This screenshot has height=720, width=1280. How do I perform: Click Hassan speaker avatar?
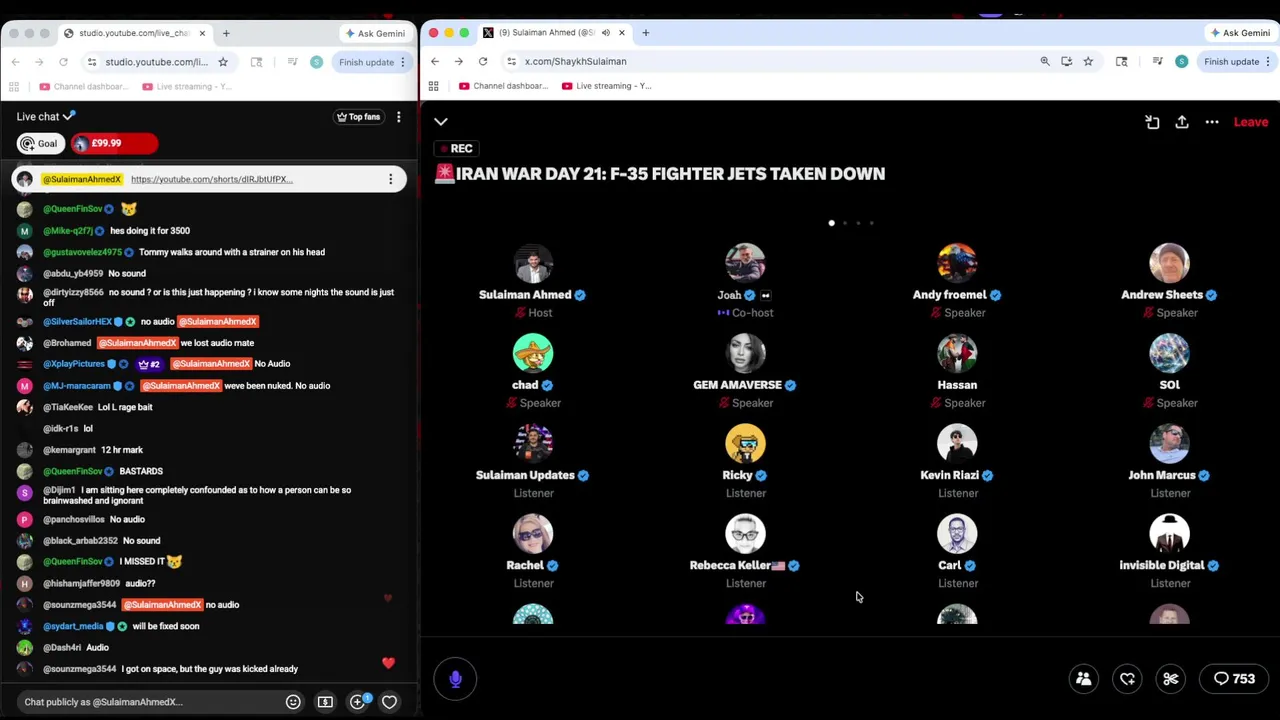tap(957, 353)
